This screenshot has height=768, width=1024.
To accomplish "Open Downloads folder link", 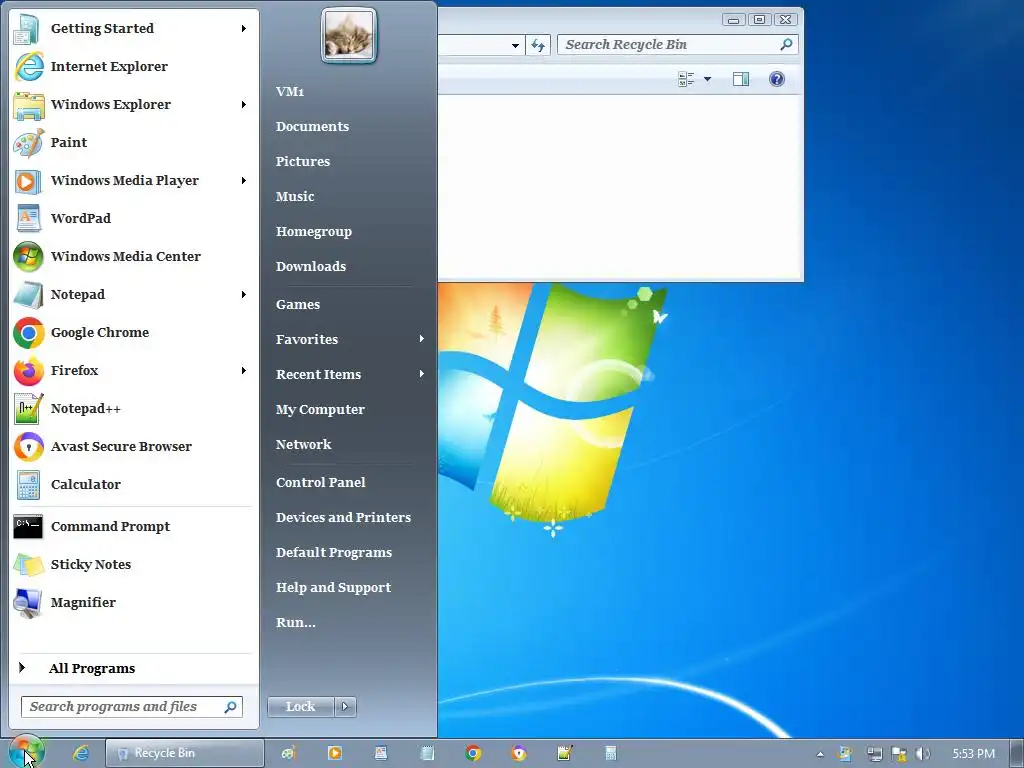I will pos(311,266).
